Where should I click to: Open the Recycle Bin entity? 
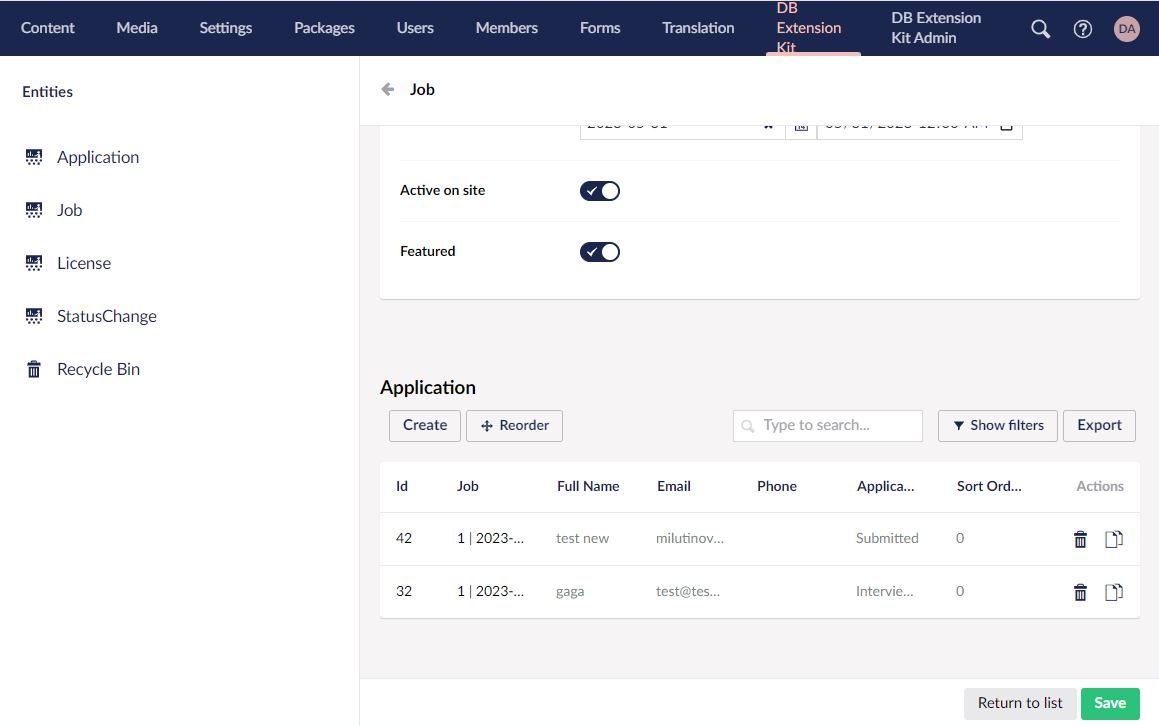pos(98,369)
